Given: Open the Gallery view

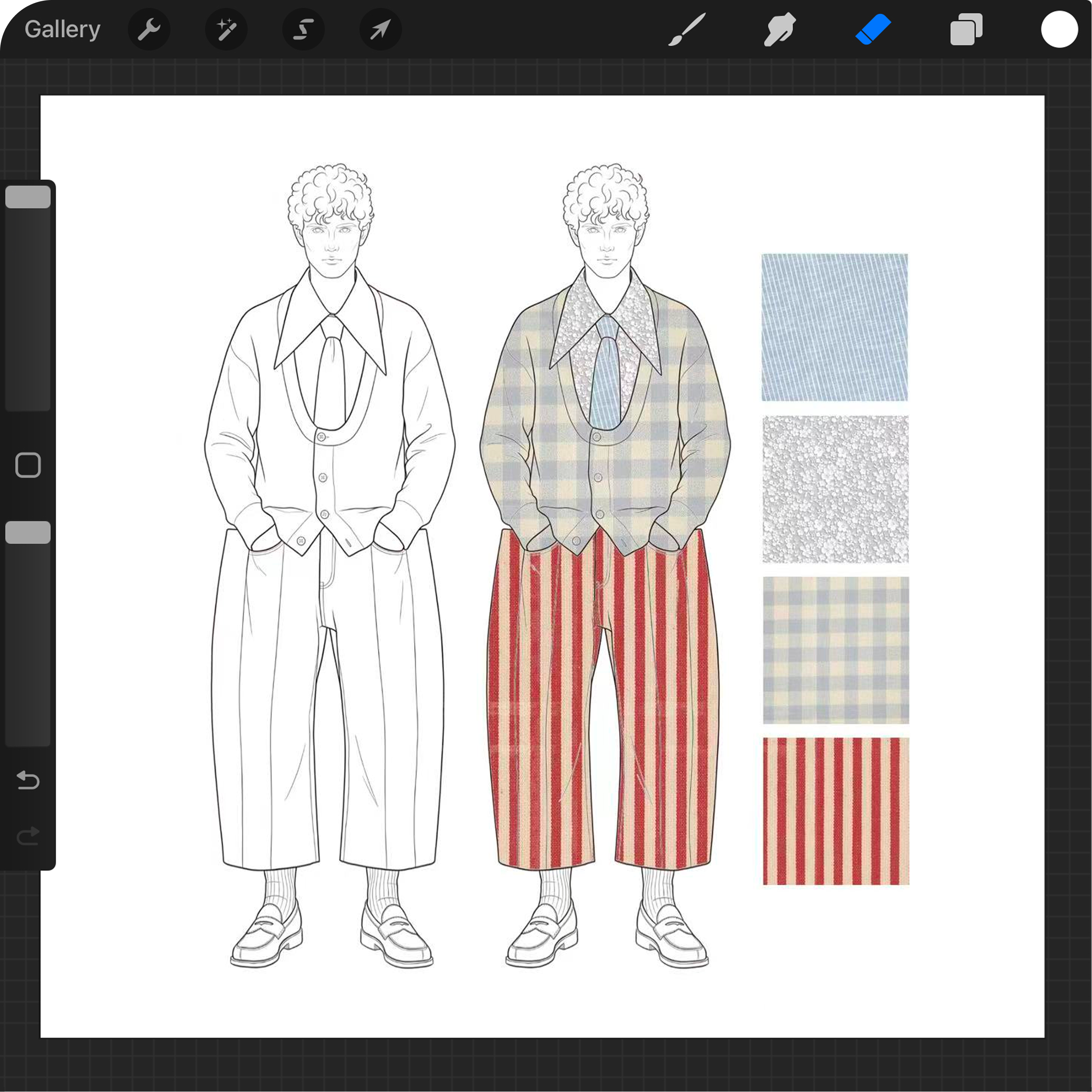Looking at the screenshot, I should [x=62, y=29].
